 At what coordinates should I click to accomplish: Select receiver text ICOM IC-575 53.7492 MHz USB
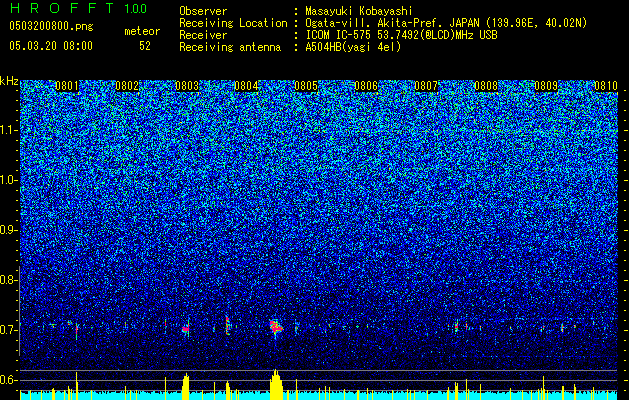pos(401,35)
